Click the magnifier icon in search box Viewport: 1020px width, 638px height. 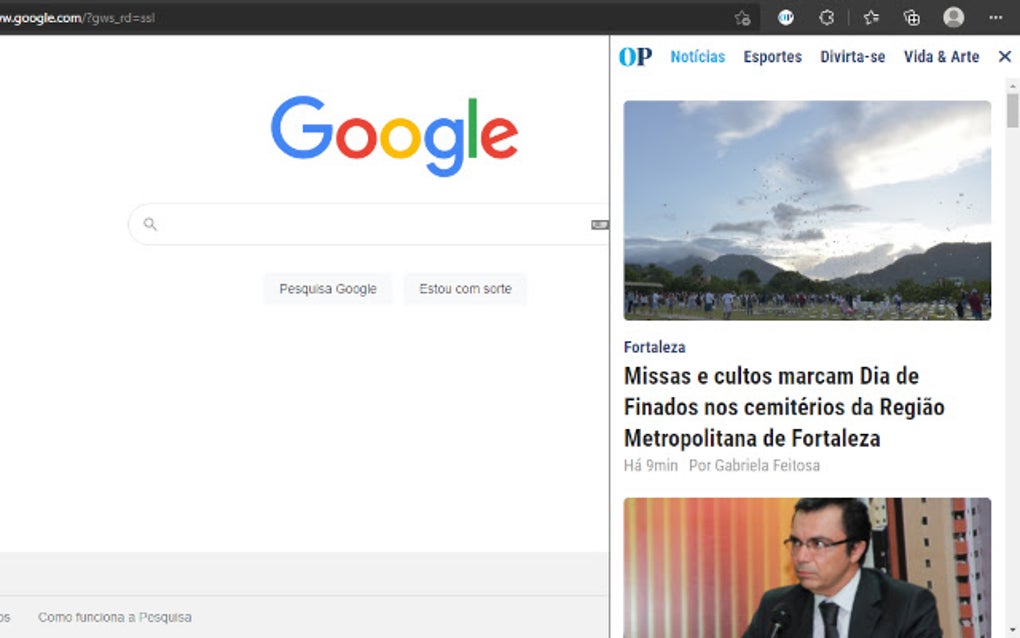(150, 224)
